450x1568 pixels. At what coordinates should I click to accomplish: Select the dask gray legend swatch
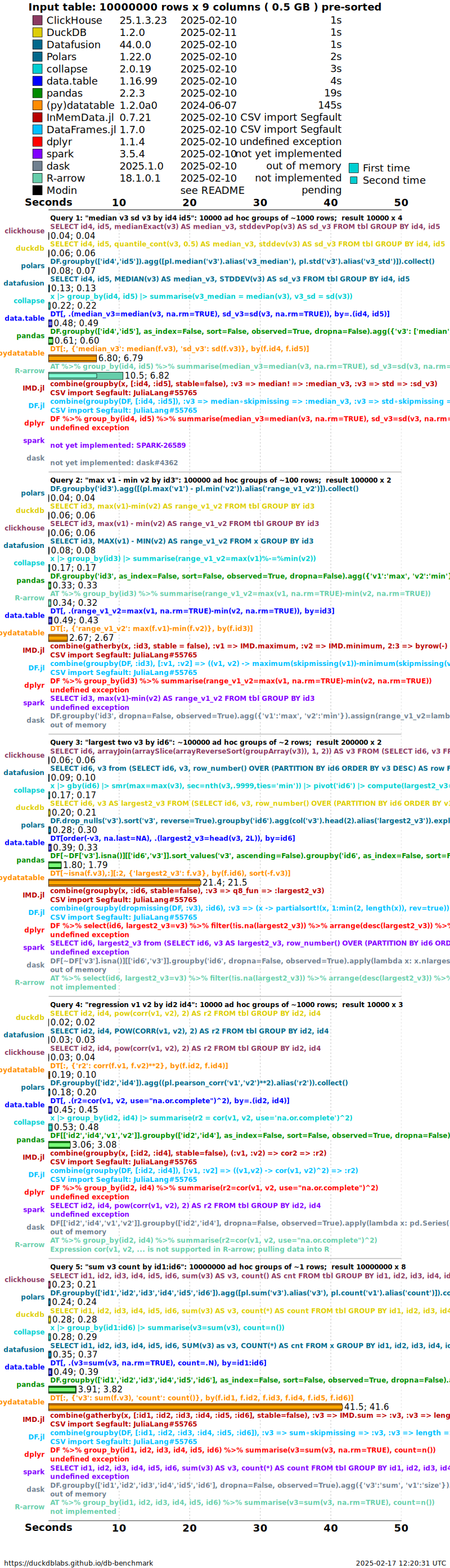(37, 166)
